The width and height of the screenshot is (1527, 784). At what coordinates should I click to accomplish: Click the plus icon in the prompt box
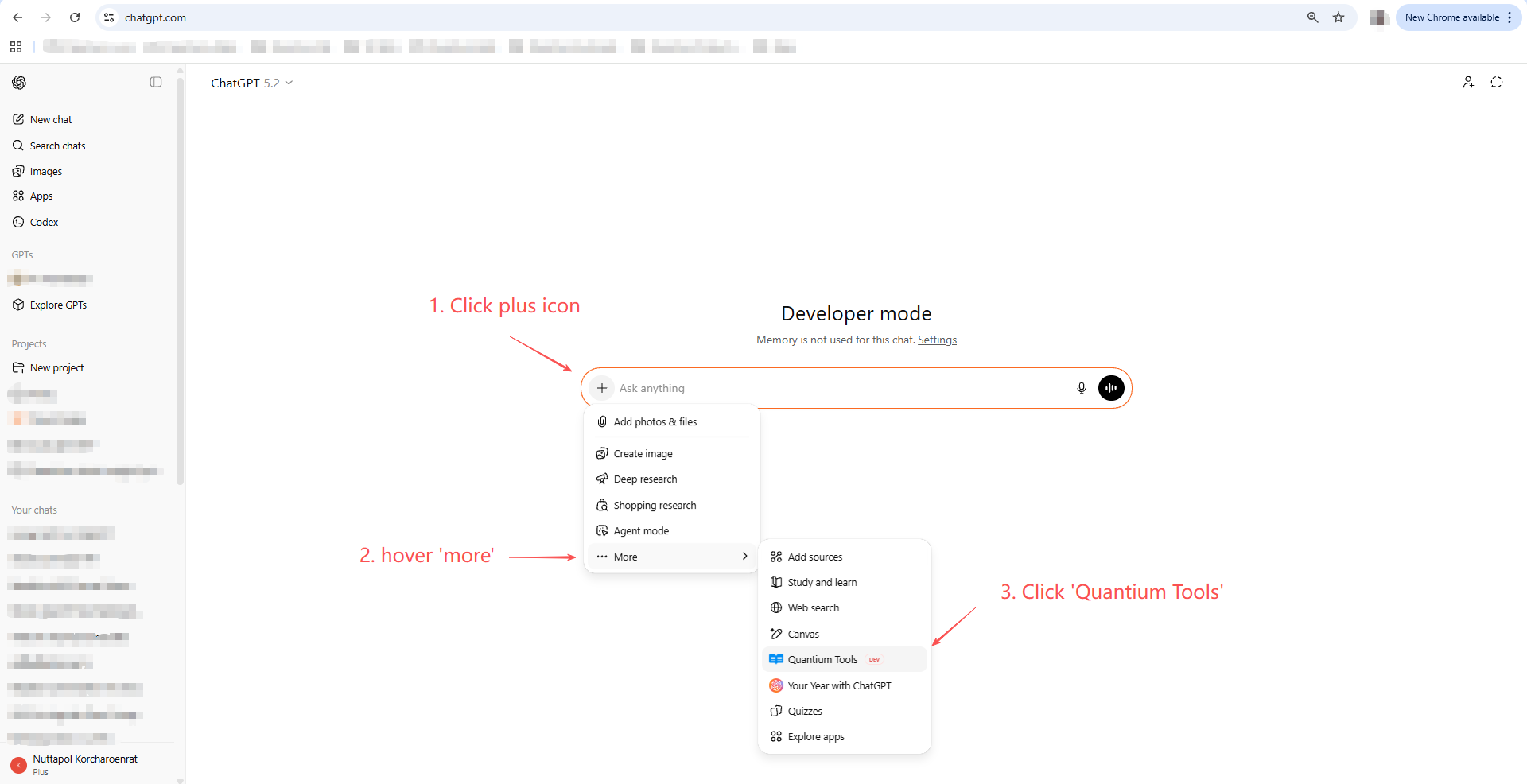click(602, 388)
